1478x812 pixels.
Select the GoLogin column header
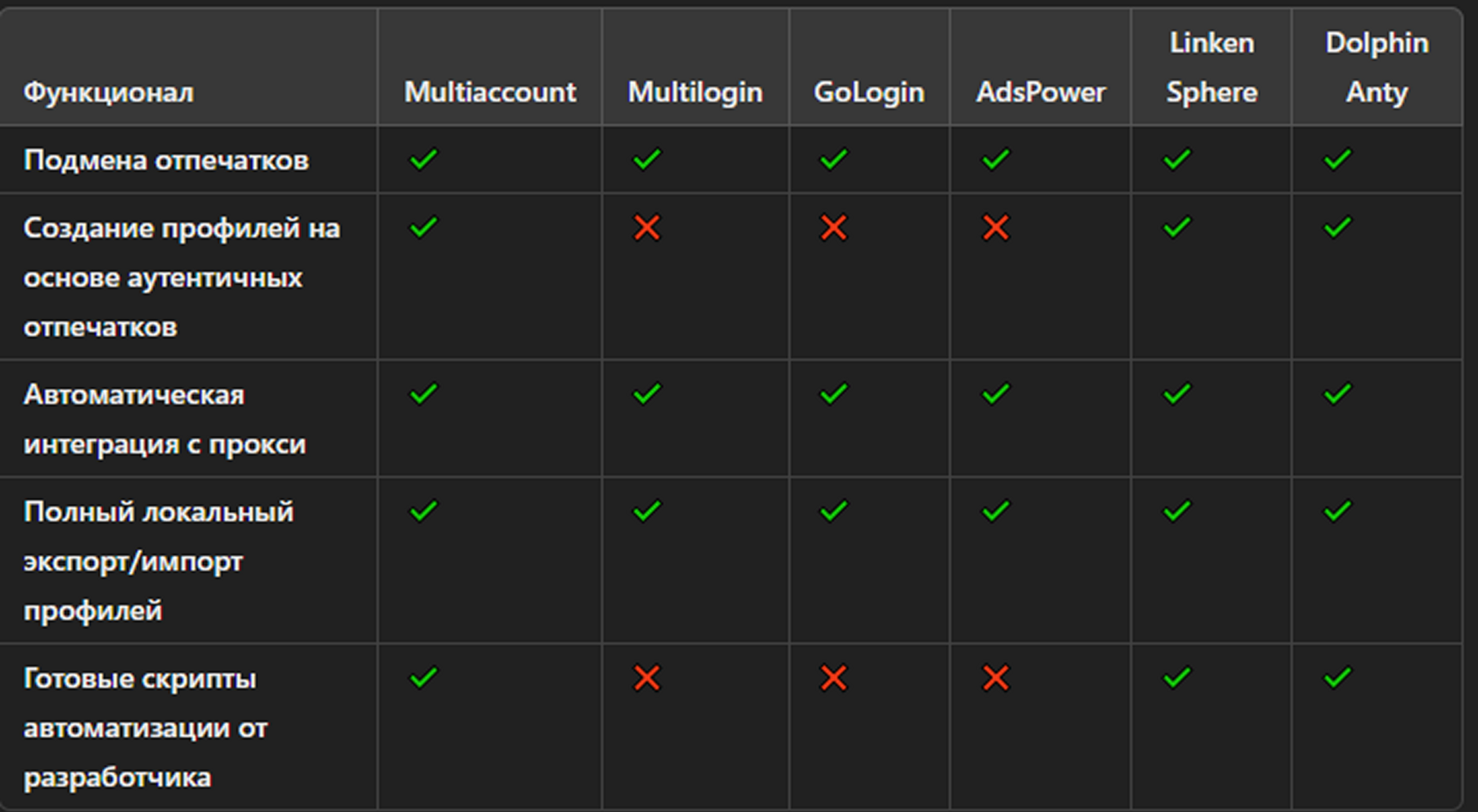coord(869,92)
